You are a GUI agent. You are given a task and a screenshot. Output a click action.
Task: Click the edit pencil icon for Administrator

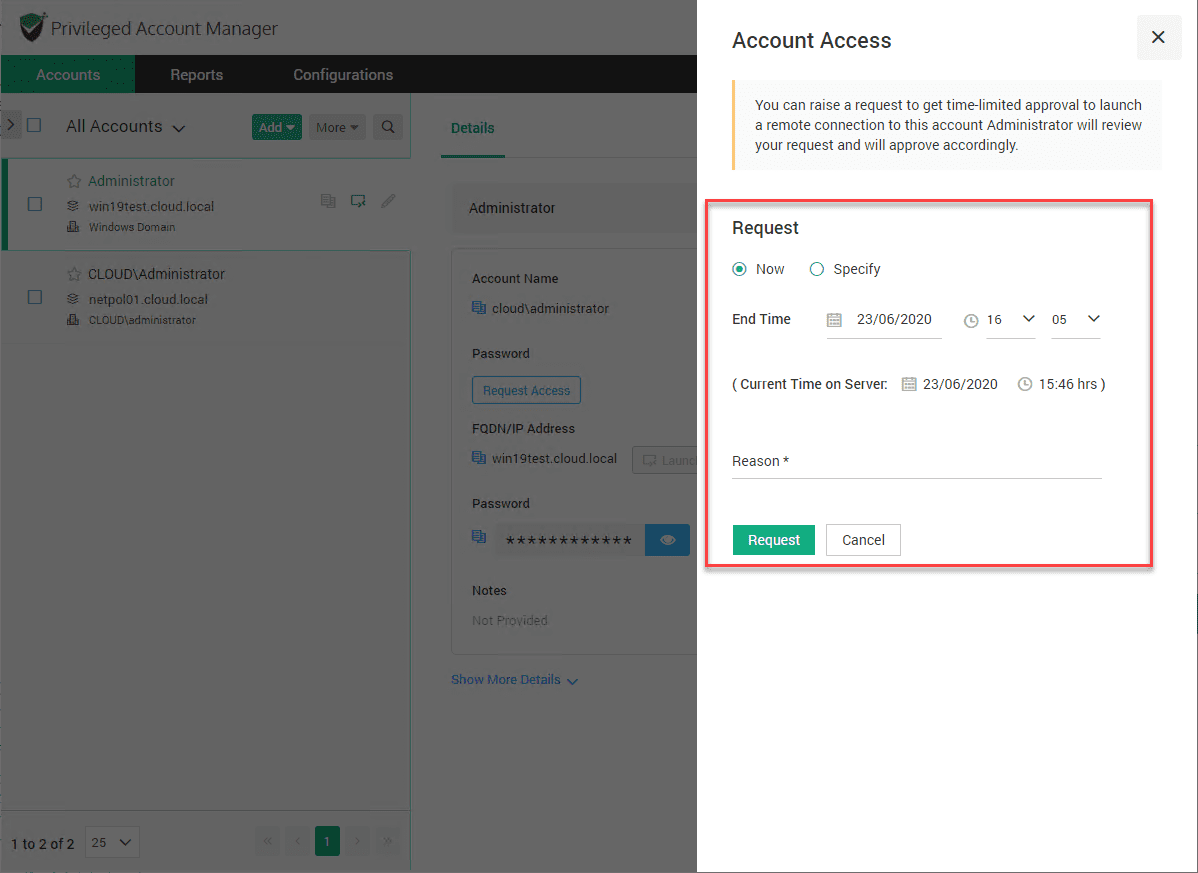click(x=388, y=201)
